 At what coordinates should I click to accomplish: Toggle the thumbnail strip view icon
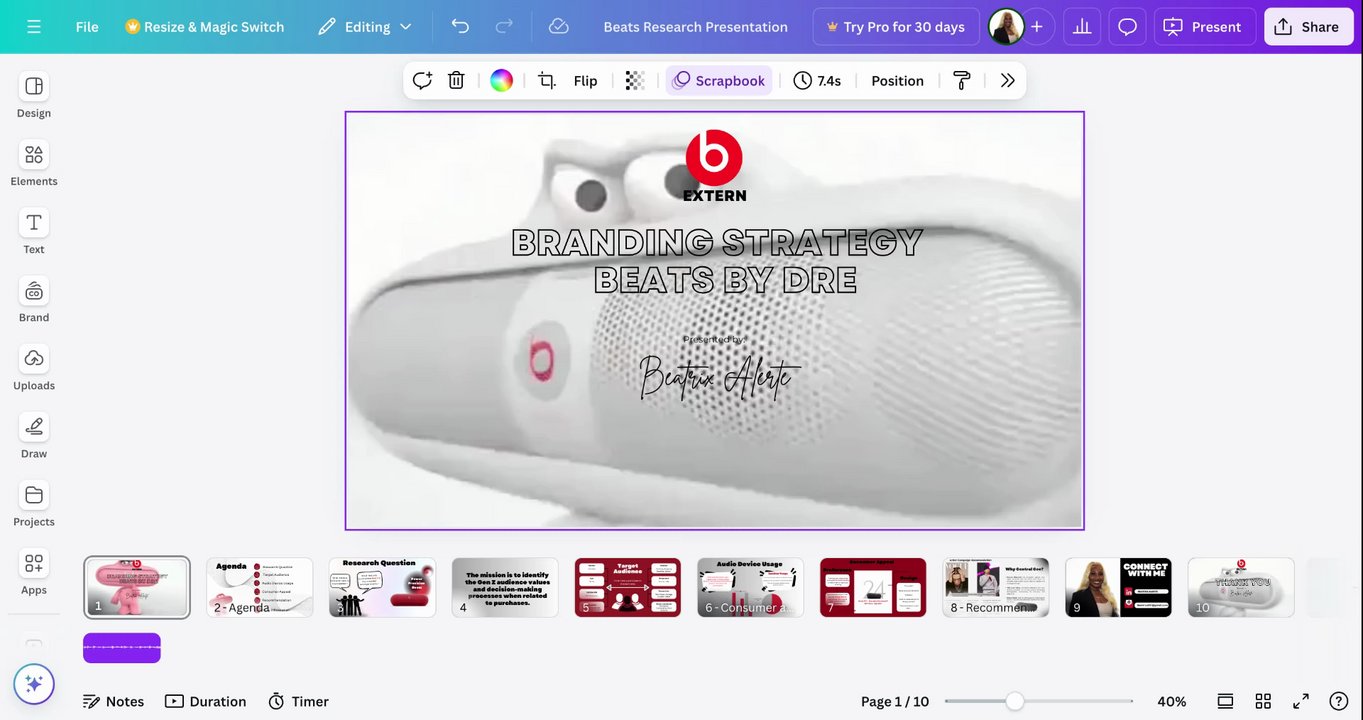(x=1225, y=702)
